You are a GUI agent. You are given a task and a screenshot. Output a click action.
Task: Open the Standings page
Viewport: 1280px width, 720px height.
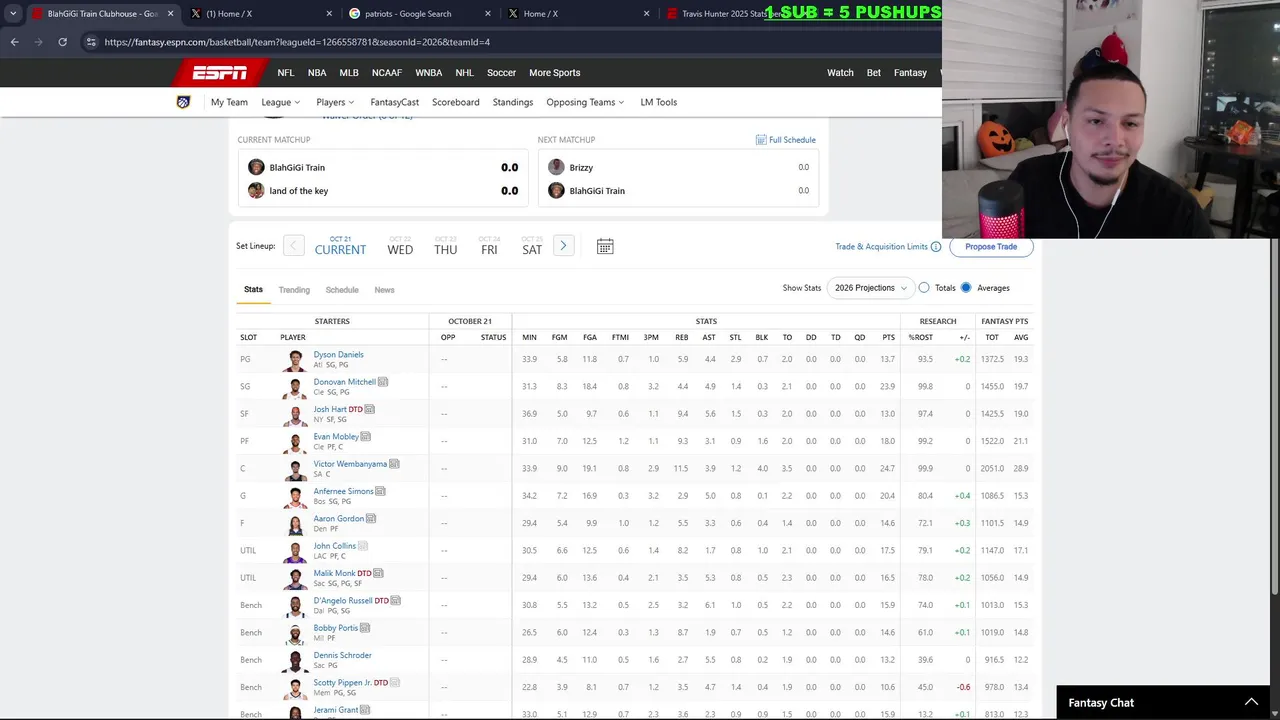pyautogui.click(x=513, y=102)
